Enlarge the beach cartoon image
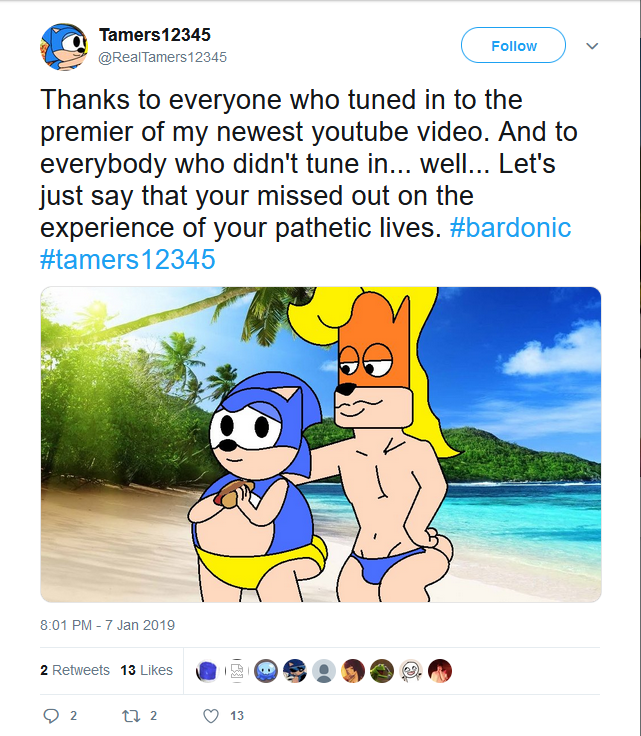 (x=320, y=444)
